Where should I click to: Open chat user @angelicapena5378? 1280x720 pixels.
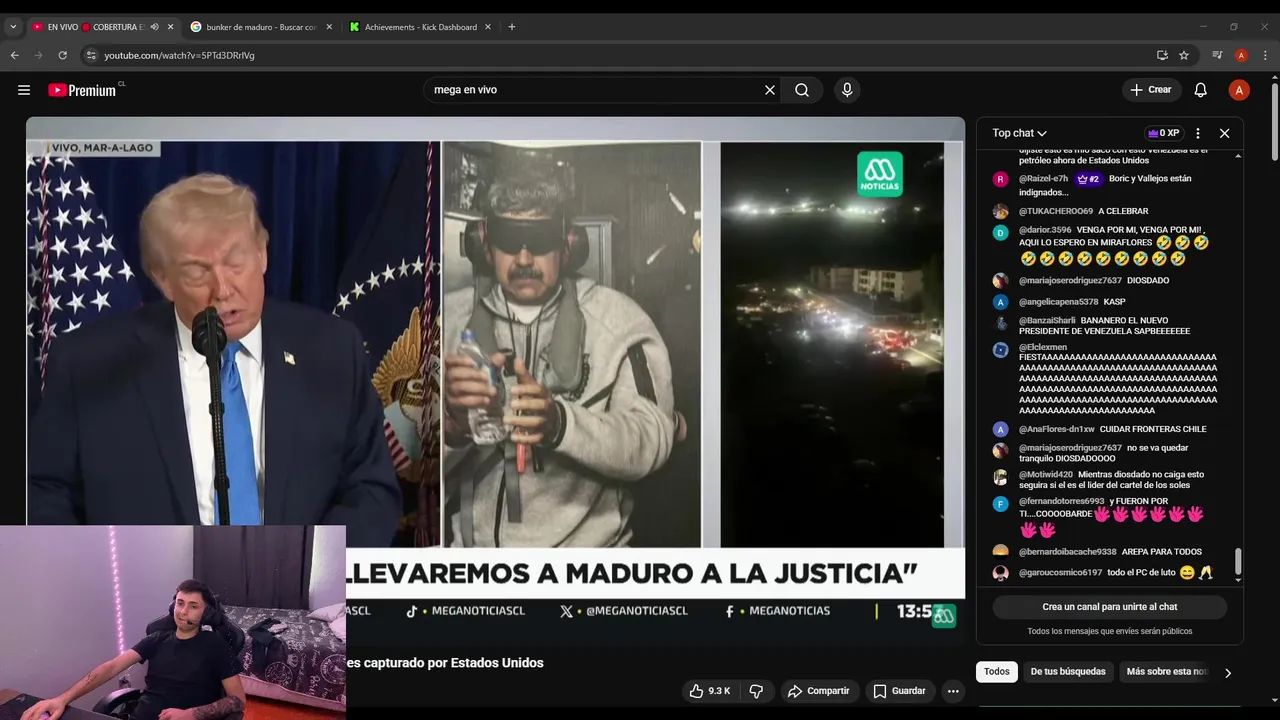(x=1058, y=302)
